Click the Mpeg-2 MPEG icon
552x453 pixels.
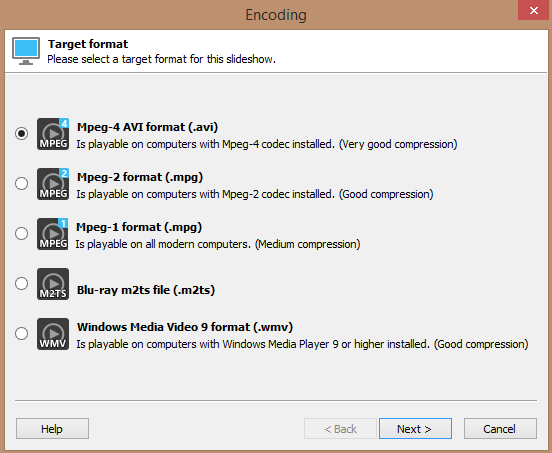pos(53,184)
